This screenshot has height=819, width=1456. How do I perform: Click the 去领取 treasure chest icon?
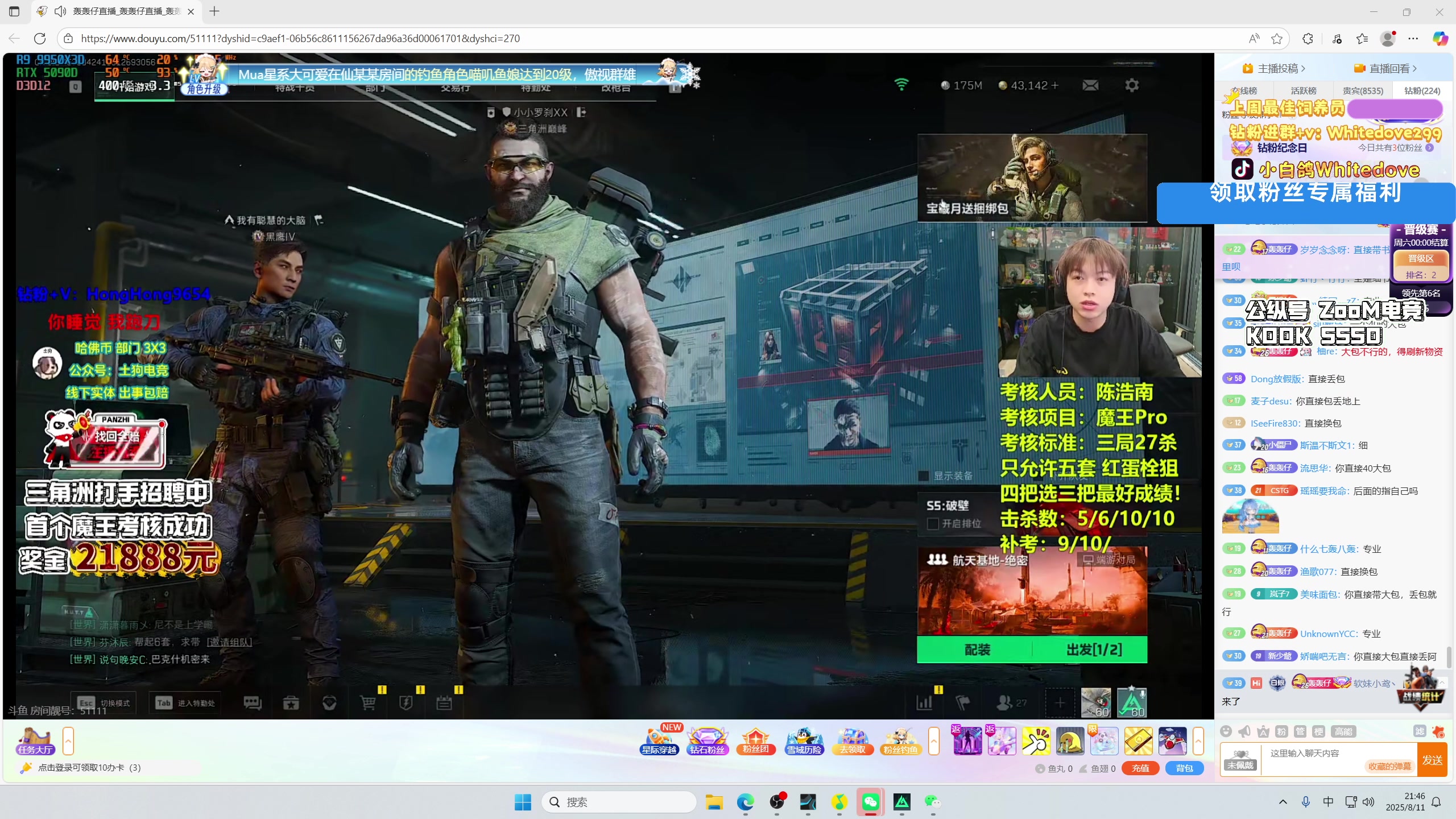[x=853, y=741]
